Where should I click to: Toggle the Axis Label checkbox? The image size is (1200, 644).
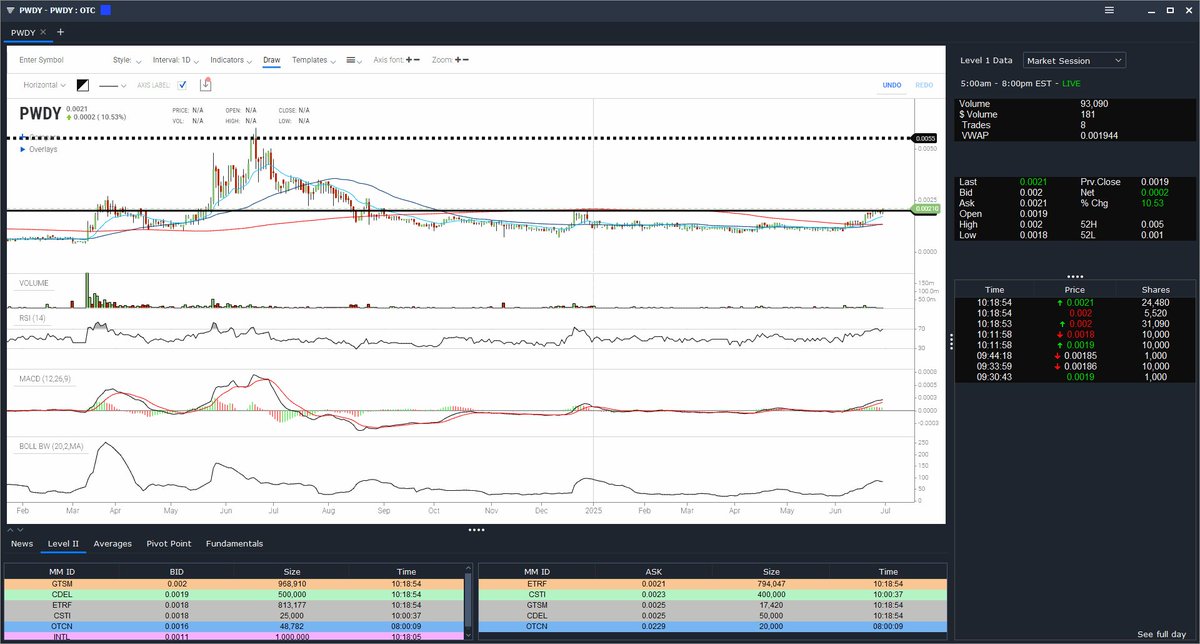[182, 85]
